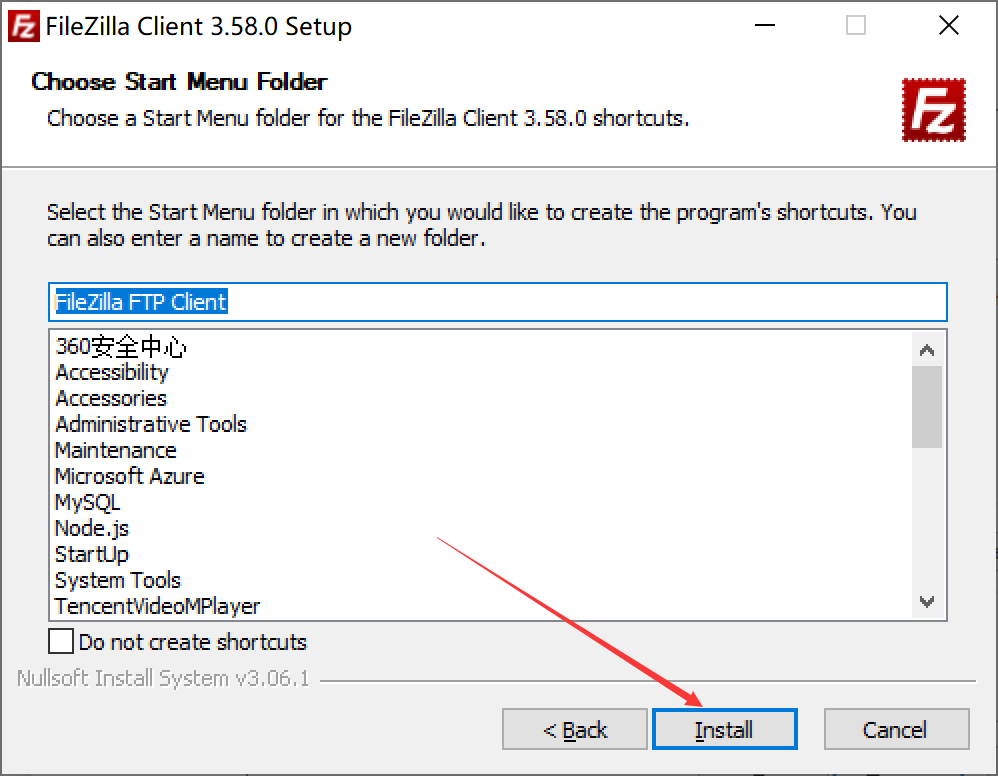The image size is (998, 776).
Task: Click the scroll up arrow in folder list
Action: [x=927, y=350]
